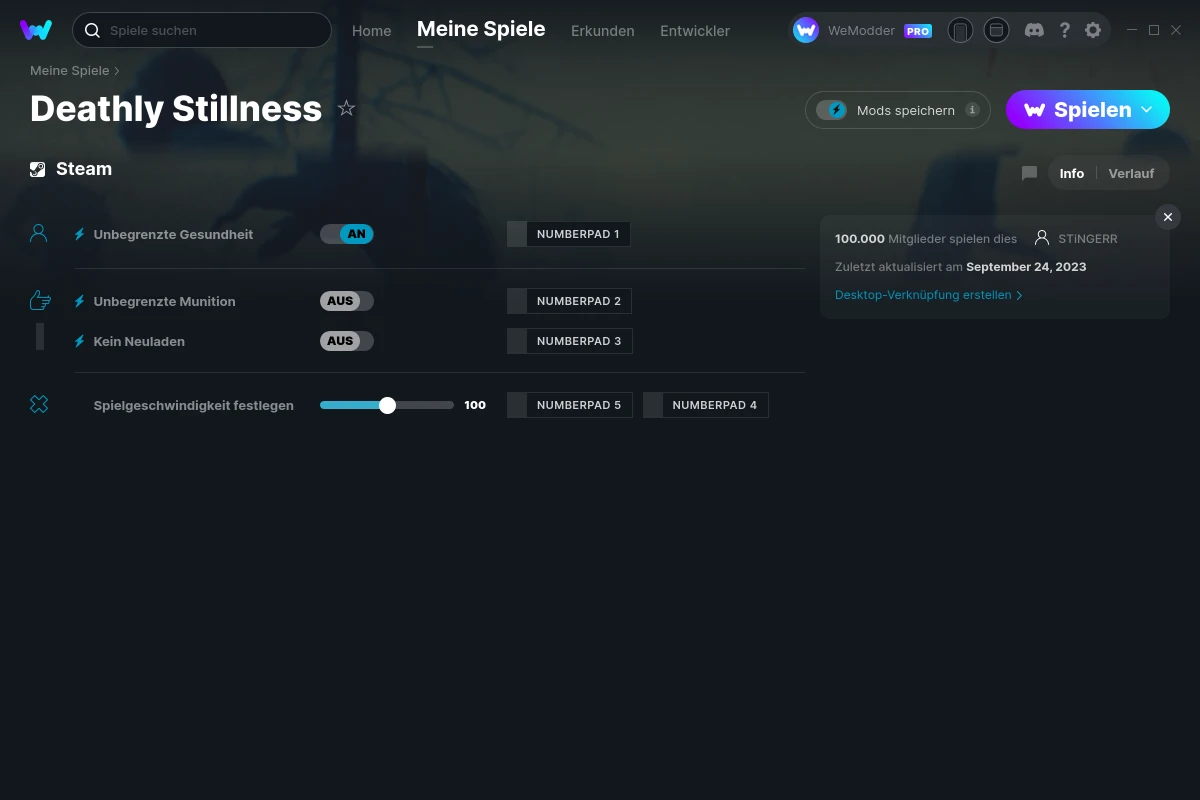This screenshot has height=800, width=1200.
Task: Click the Spielgeschwindigkeit slider handle
Action: [x=388, y=405]
